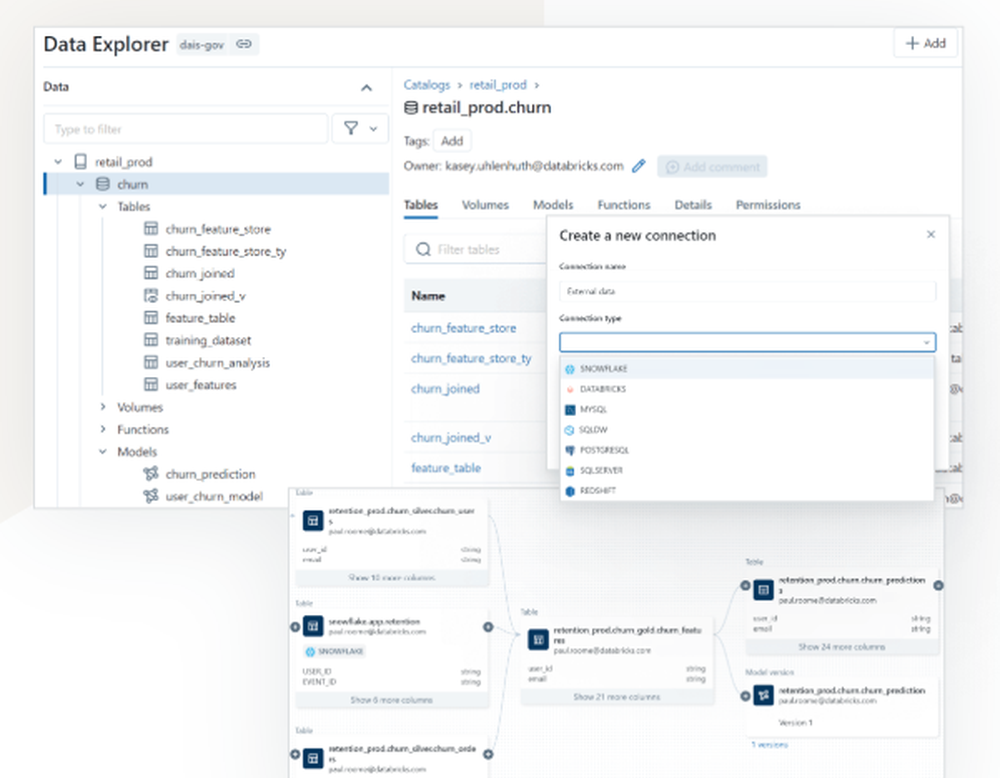This screenshot has width=1000, height=778.
Task: Open the churn_joined_v link in Tables list
Action: click(x=451, y=437)
